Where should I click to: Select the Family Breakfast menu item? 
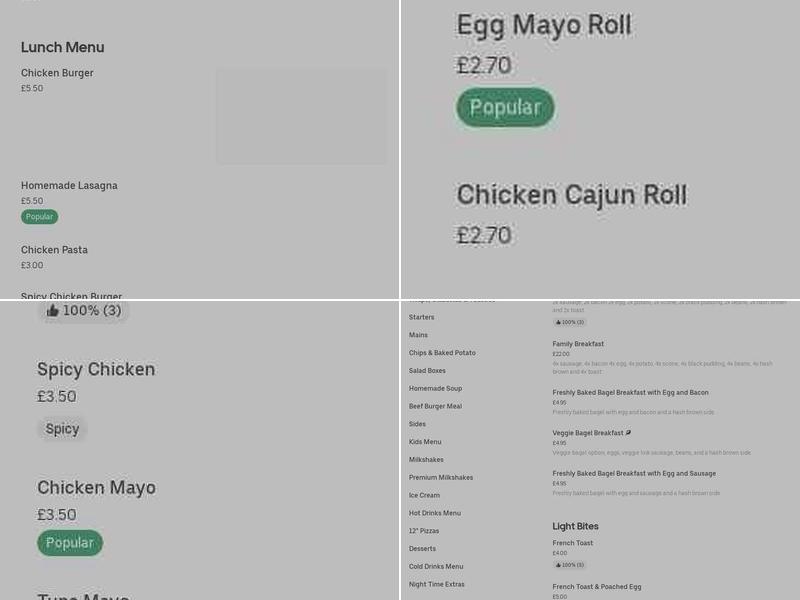pos(576,343)
